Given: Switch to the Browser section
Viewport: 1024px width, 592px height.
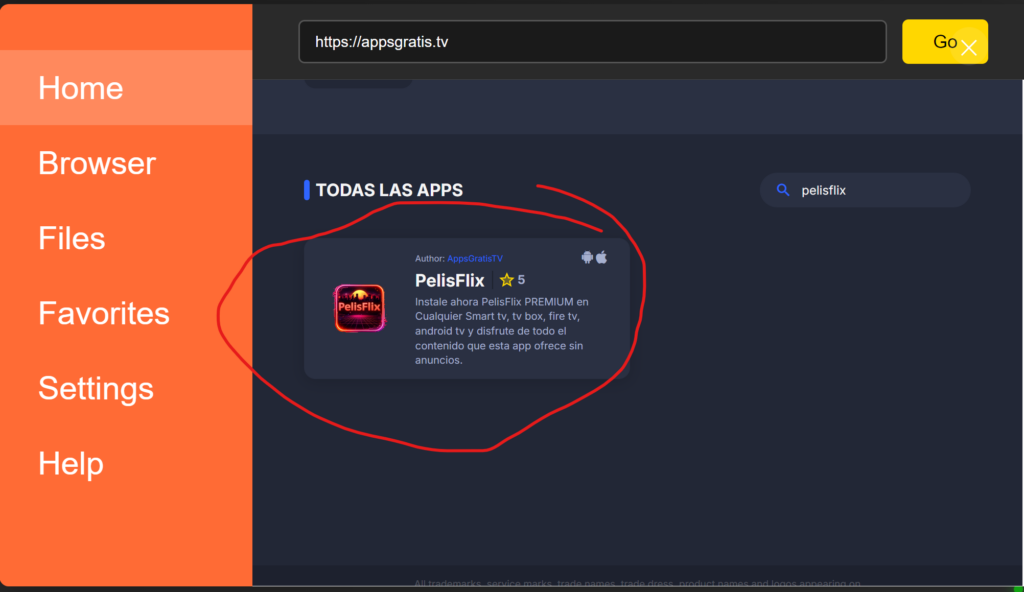Looking at the screenshot, I should 97,163.
